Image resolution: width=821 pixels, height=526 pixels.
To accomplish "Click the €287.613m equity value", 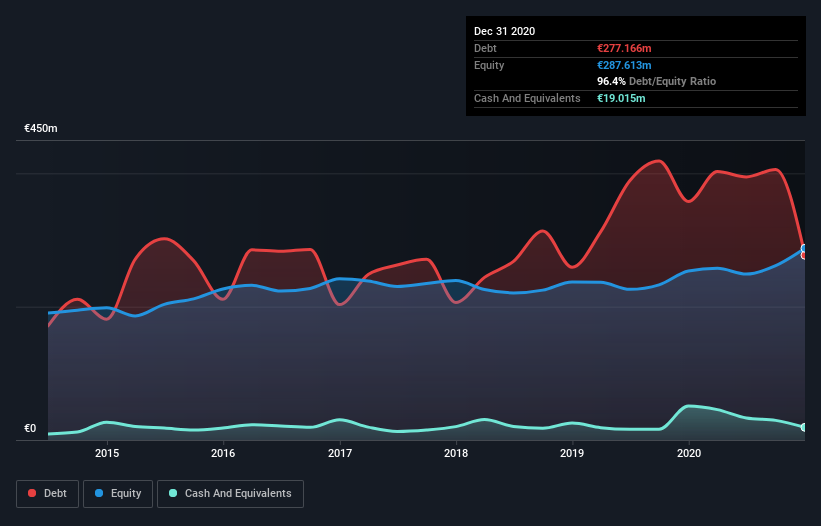I will point(624,65).
